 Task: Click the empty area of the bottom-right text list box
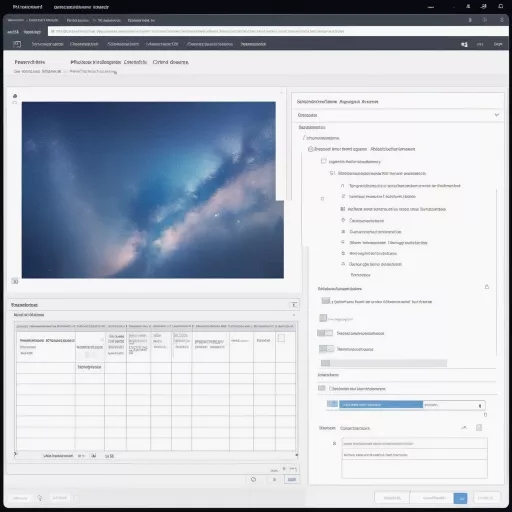click(414, 469)
